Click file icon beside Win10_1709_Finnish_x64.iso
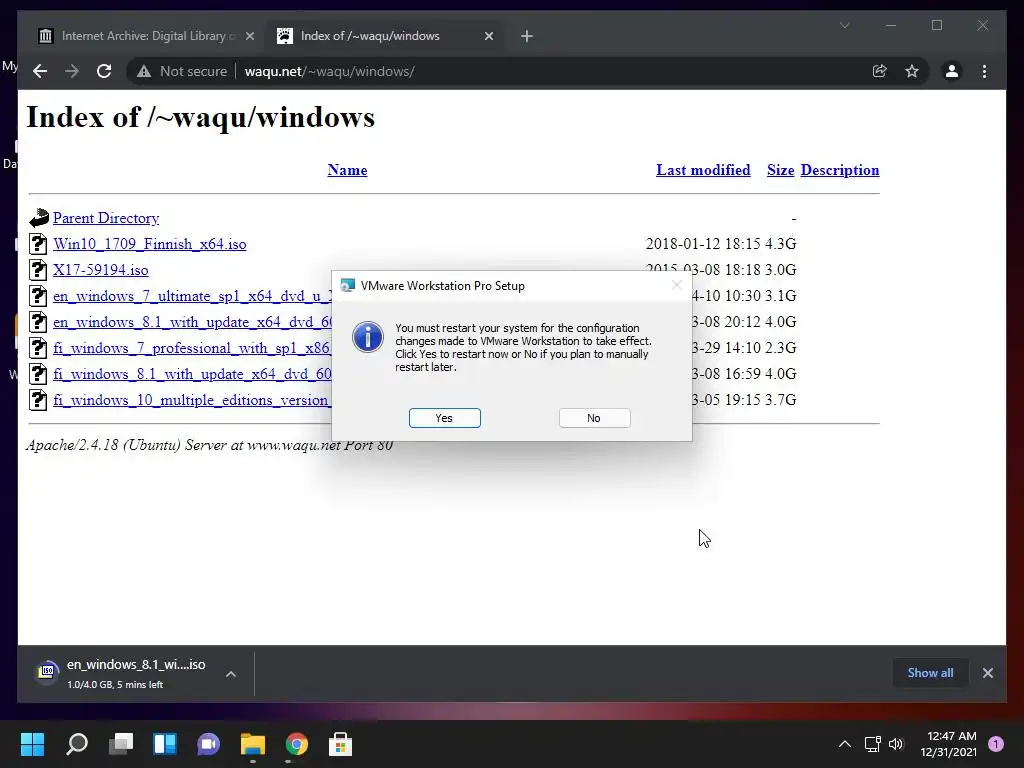Viewport: 1024px width, 768px height. coord(39,244)
